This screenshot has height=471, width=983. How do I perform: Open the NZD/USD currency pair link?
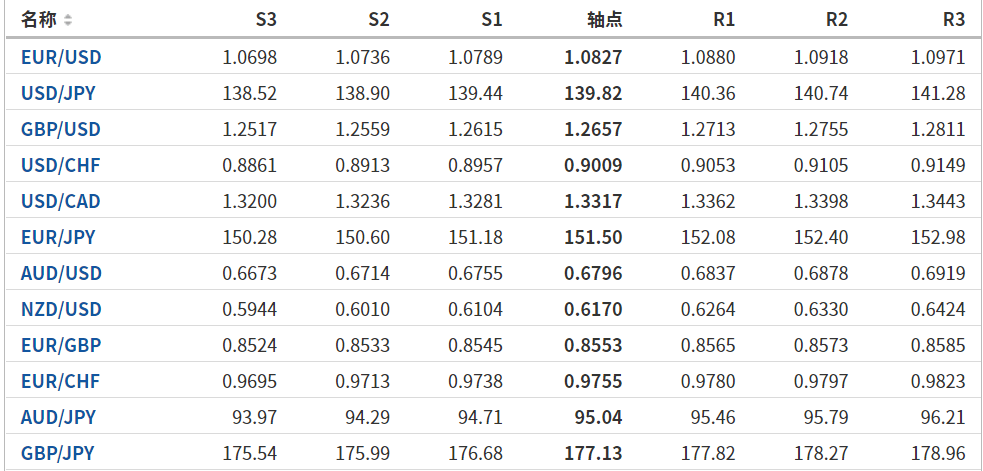tap(61, 309)
